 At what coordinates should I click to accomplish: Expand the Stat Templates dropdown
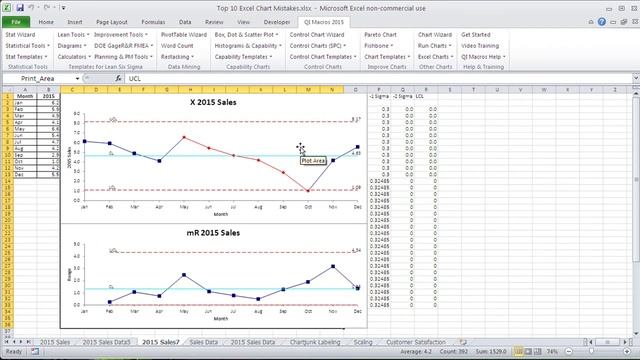(26, 57)
